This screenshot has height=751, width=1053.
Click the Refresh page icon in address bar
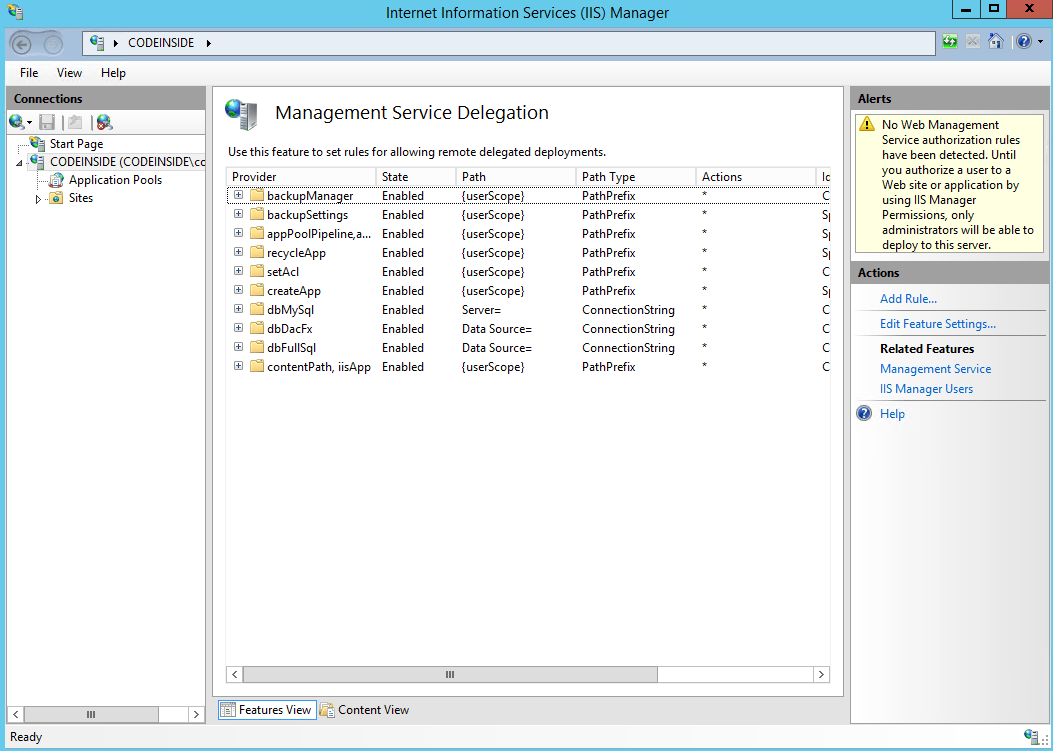(x=950, y=42)
